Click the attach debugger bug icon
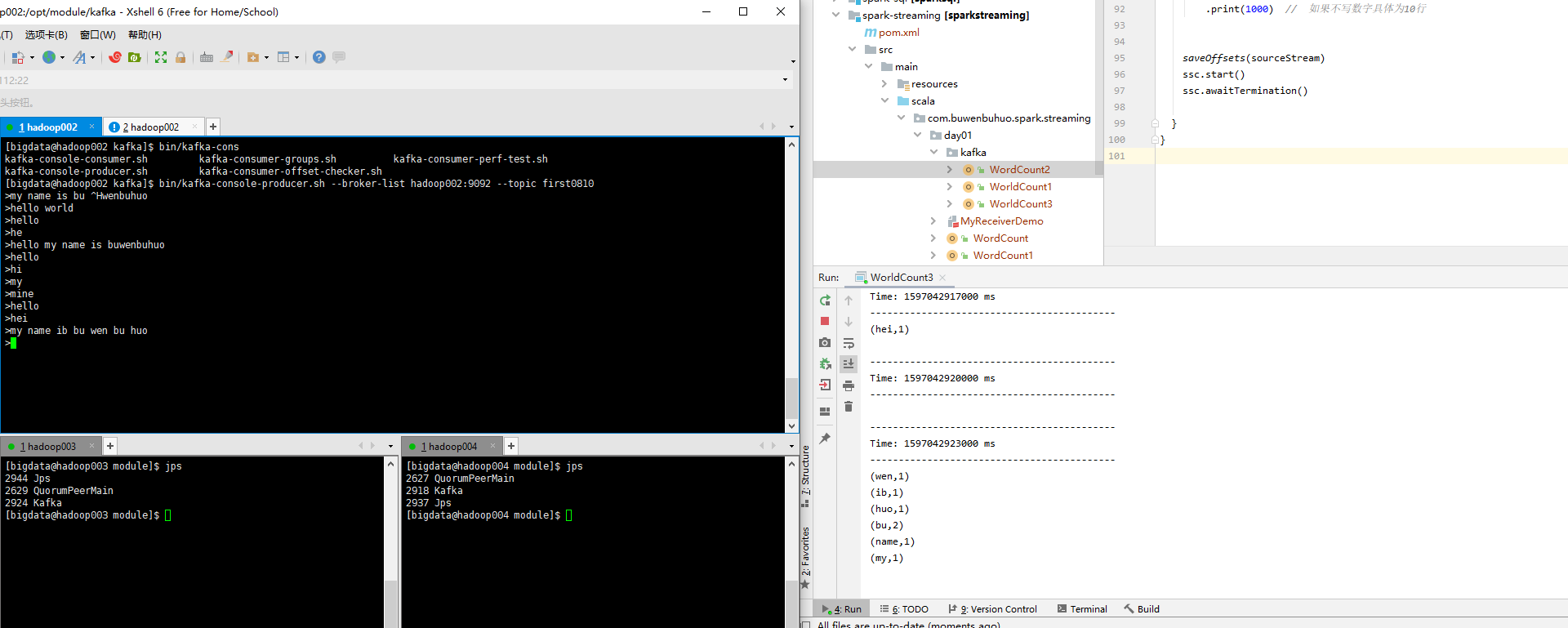The height and width of the screenshot is (628, 1568). coord(825,364)
